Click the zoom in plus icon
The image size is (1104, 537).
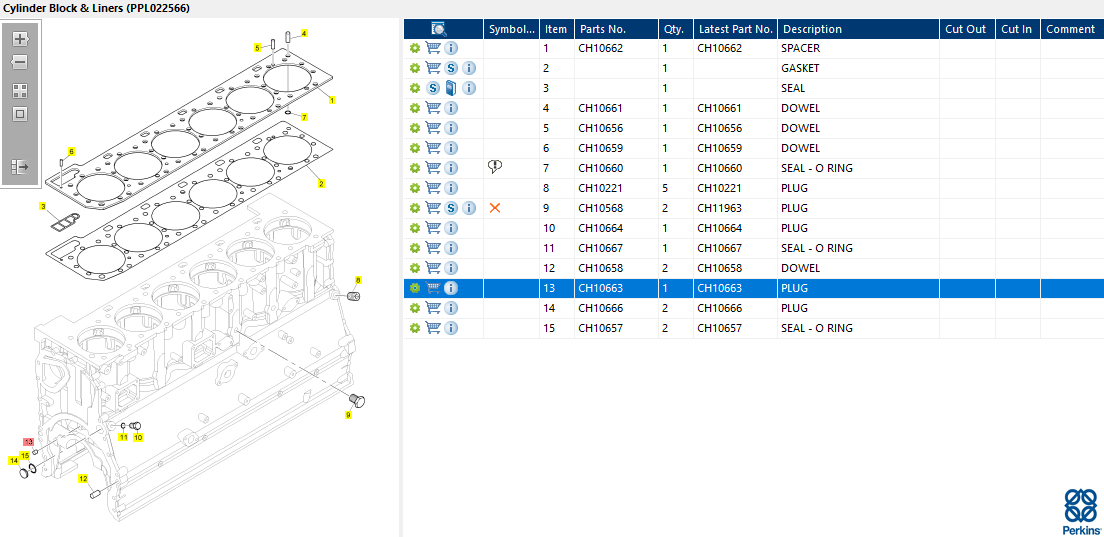(20, 39)
